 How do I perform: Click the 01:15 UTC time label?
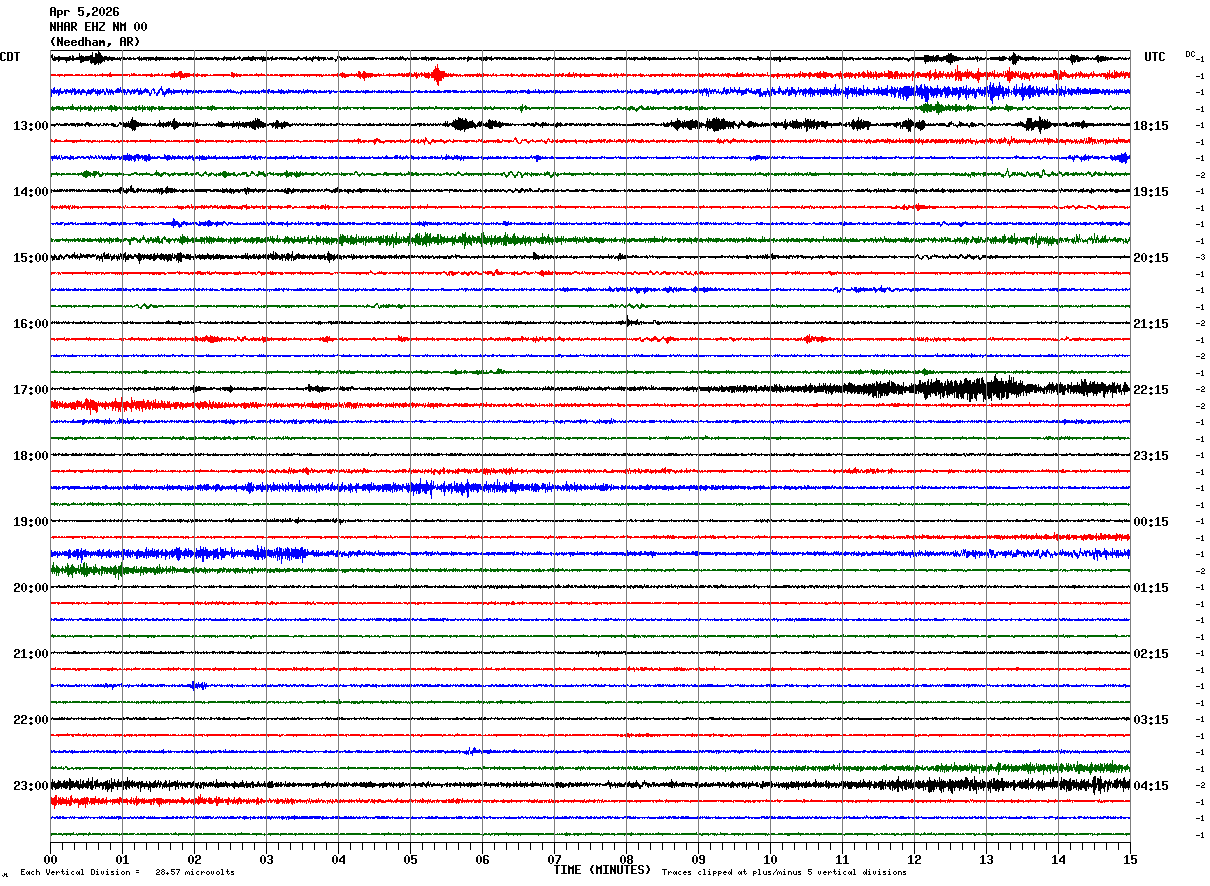click(1151, 588)
